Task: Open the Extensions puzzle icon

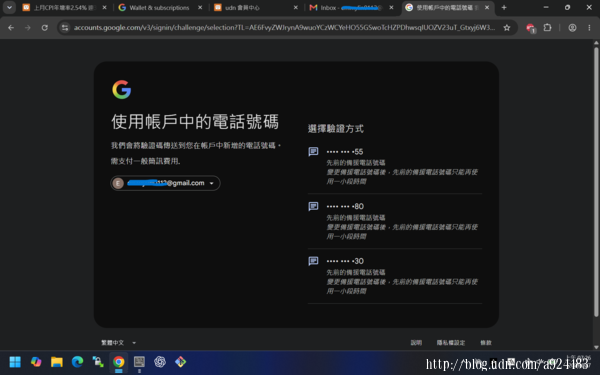Action: (x=548, y=28)
